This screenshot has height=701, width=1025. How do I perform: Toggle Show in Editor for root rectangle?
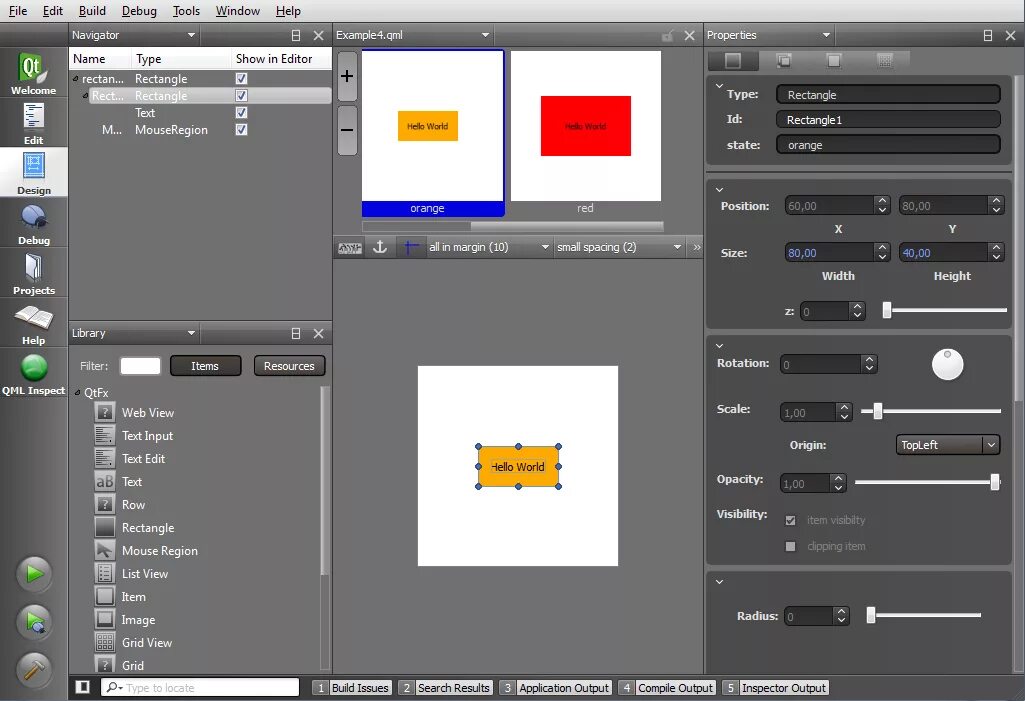point(241,78)
